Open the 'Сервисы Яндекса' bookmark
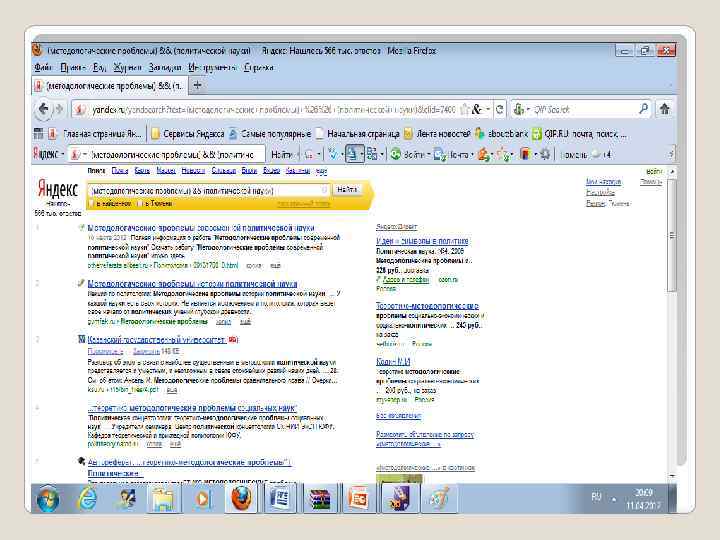 (x=188, y=134)
